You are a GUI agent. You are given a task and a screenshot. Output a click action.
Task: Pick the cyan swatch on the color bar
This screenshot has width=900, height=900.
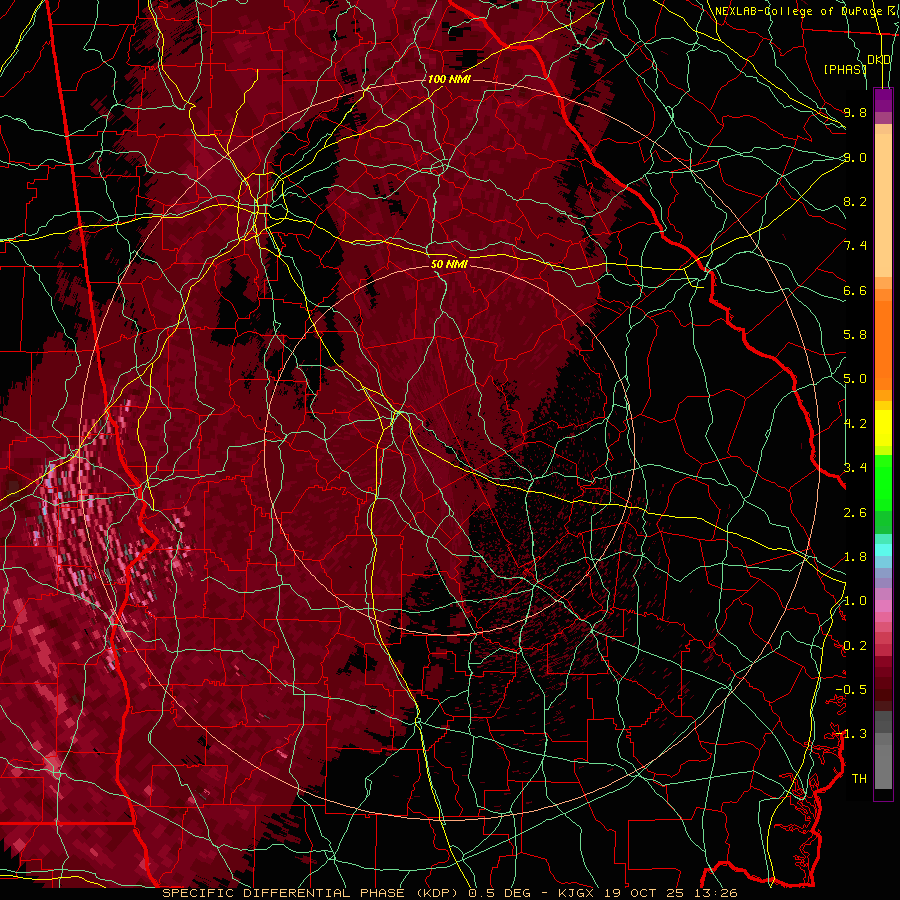pos(883,549)
